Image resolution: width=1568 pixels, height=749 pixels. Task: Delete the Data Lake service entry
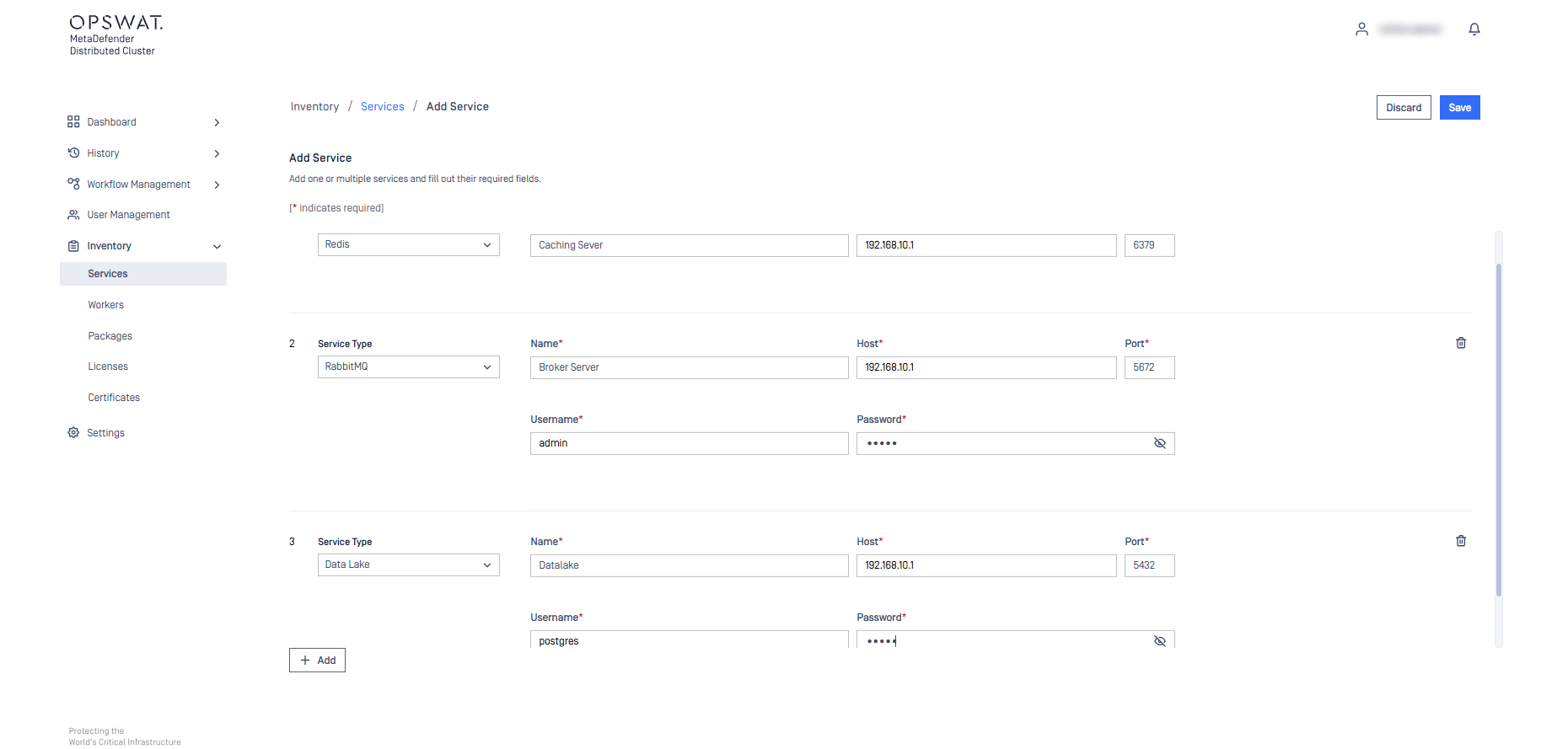click(x=1460, y=541)
